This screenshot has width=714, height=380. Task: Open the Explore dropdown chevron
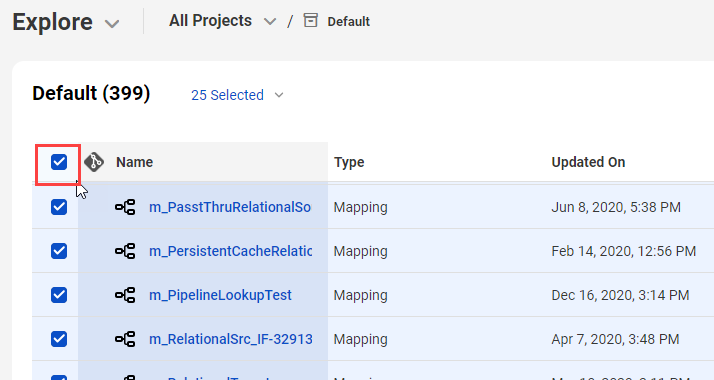click(112, 24)
